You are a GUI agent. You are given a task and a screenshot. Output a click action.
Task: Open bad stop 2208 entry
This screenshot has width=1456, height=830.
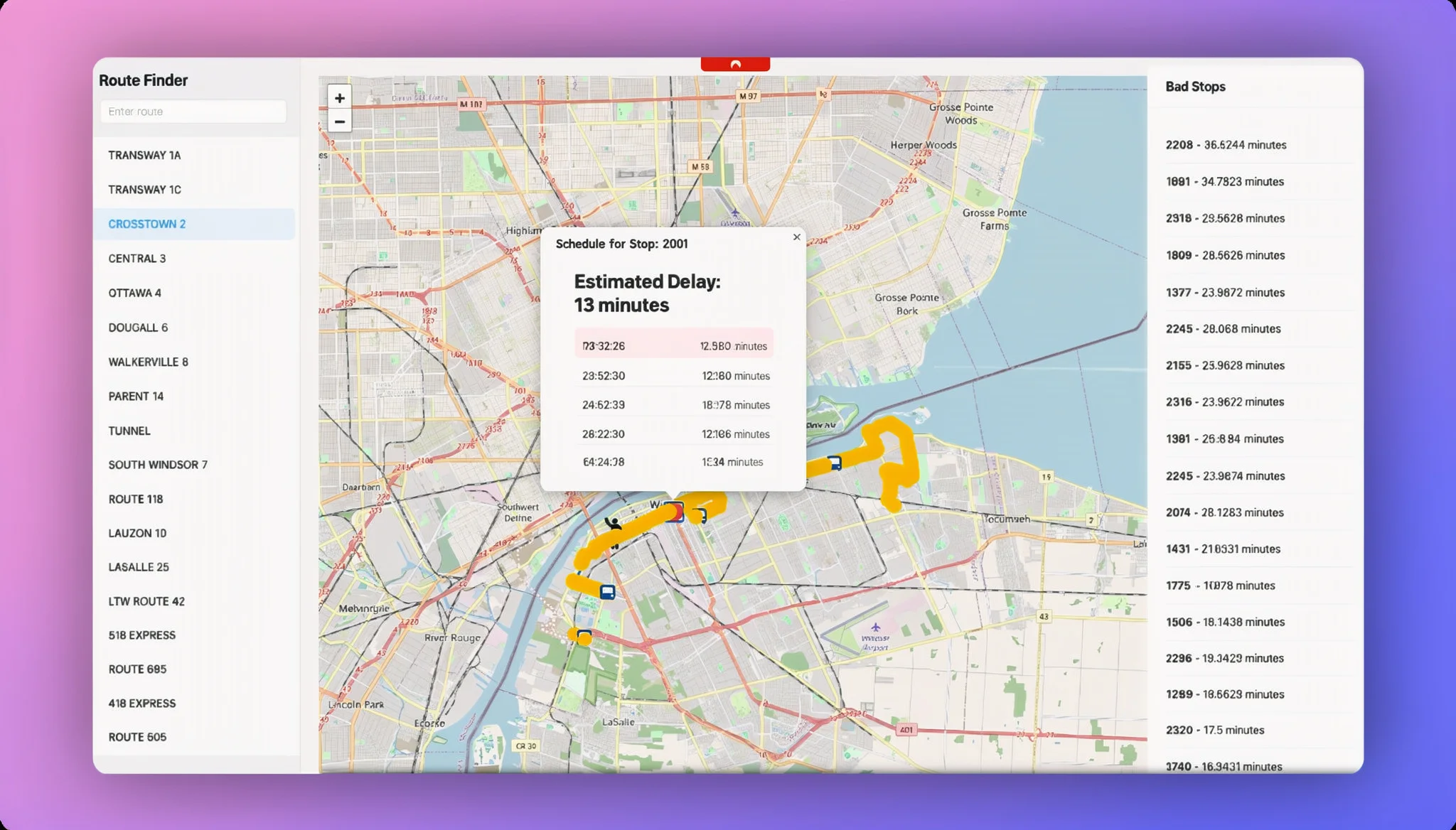(1226, 145)
